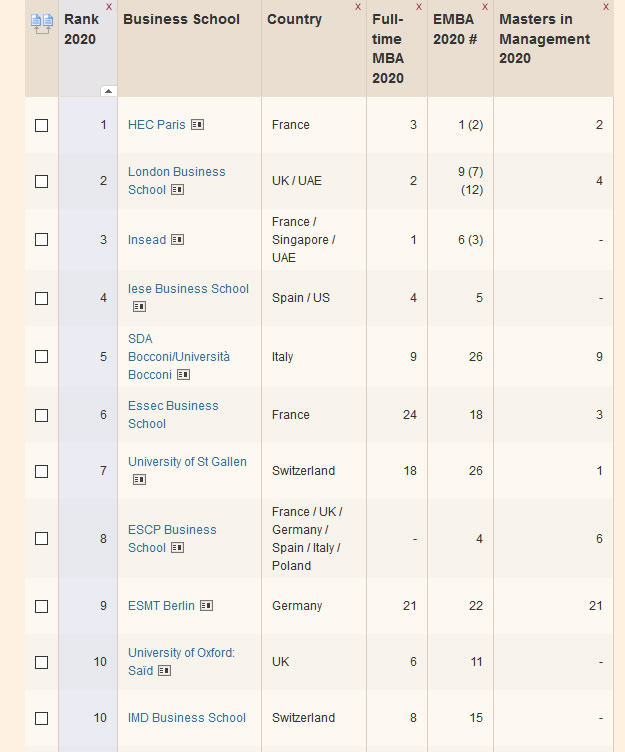Sort by the Business School header
This screenshot has height=752, width=625.
pyautogui.click(x=181, y=19)
